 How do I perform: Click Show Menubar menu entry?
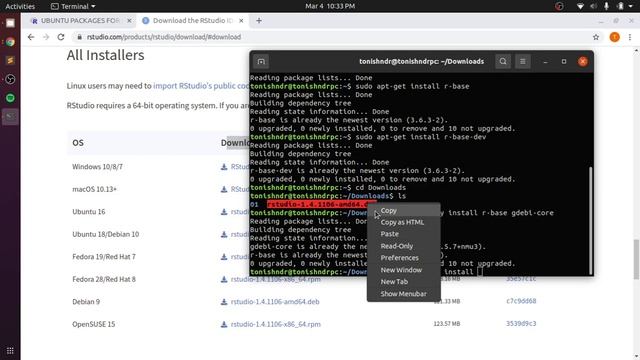click(x=403, y=294)
